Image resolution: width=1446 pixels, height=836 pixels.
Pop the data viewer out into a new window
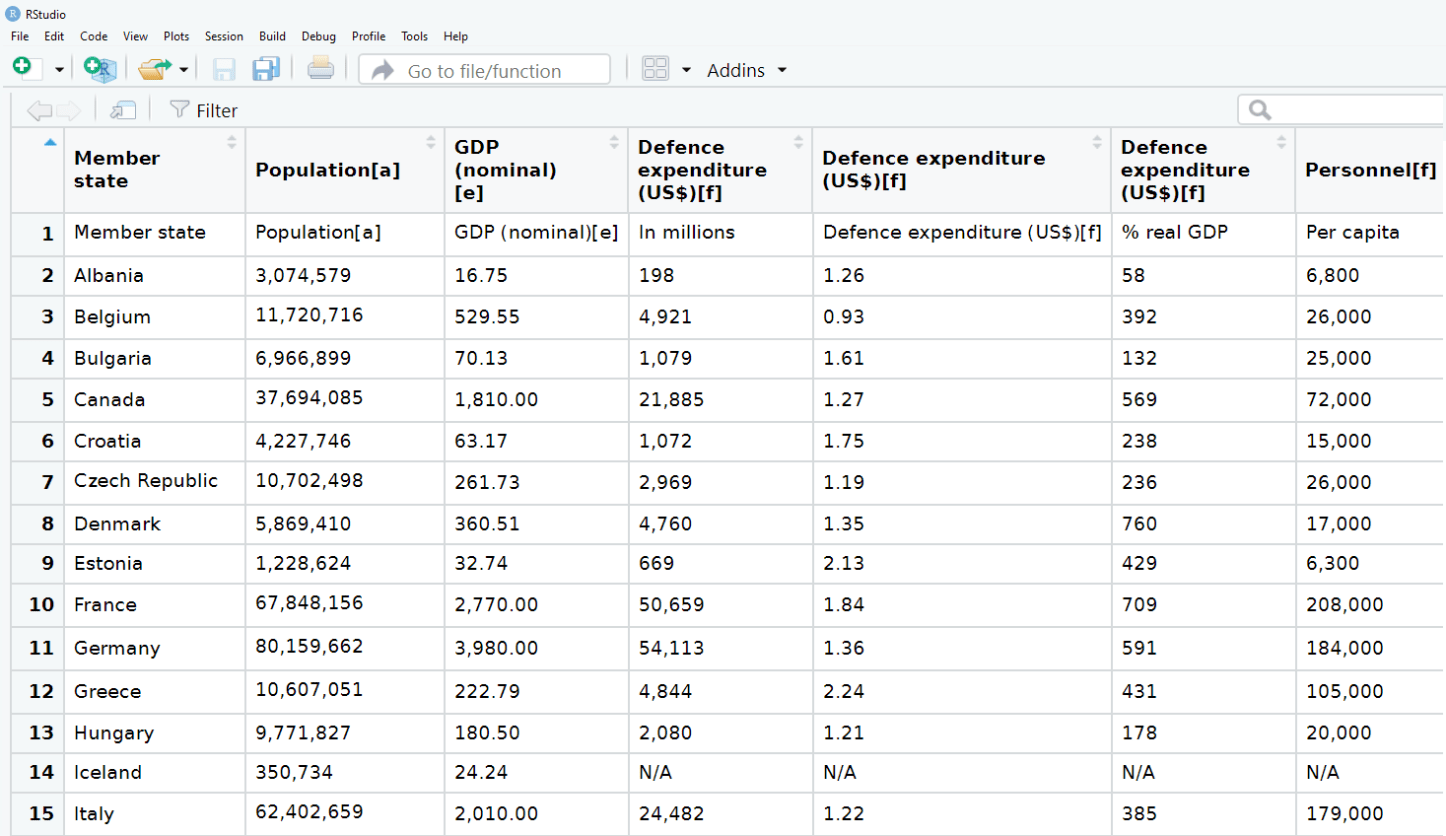[x=122, y=110]
